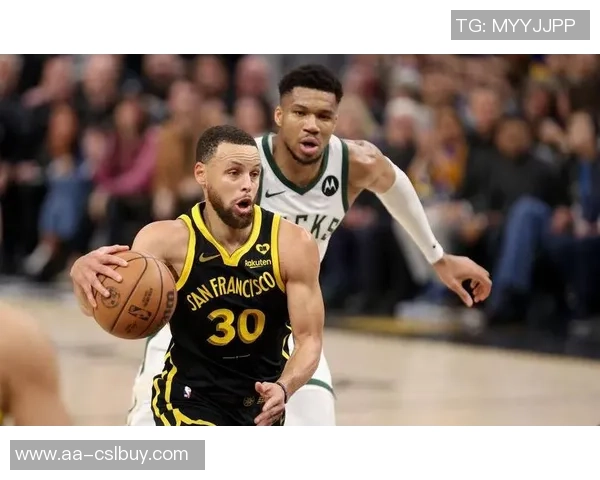Click the yellow number 30 on jersey
The image size is (600, 480).
[236, 326]
